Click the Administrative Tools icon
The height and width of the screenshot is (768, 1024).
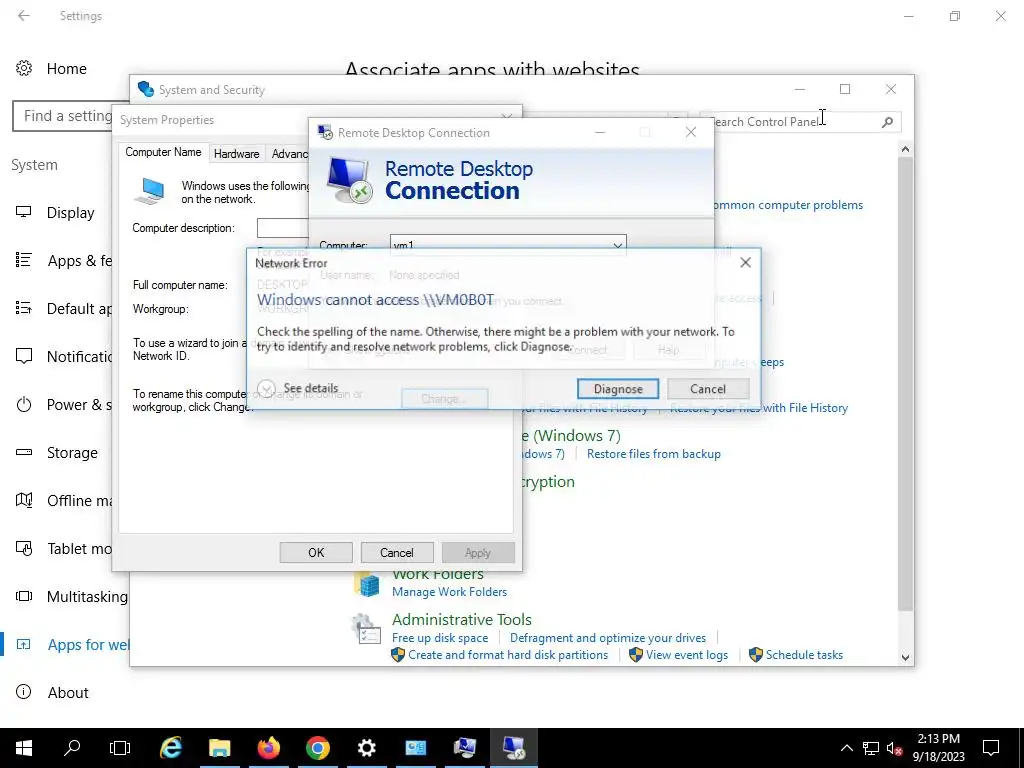coord(366,630)
